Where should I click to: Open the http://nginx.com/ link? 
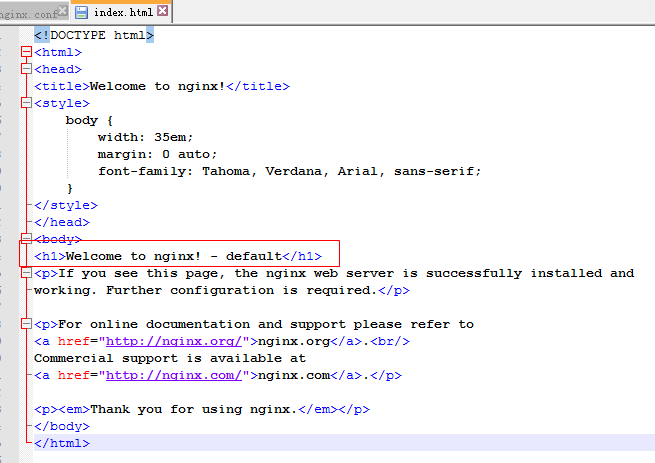(x=174, y=375)
